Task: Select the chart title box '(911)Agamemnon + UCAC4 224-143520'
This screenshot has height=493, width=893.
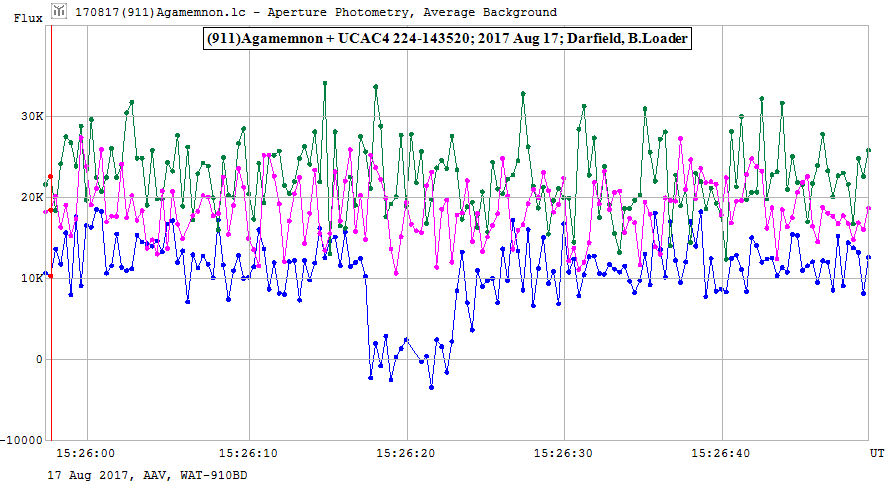Action: click(x=447, y=39)
